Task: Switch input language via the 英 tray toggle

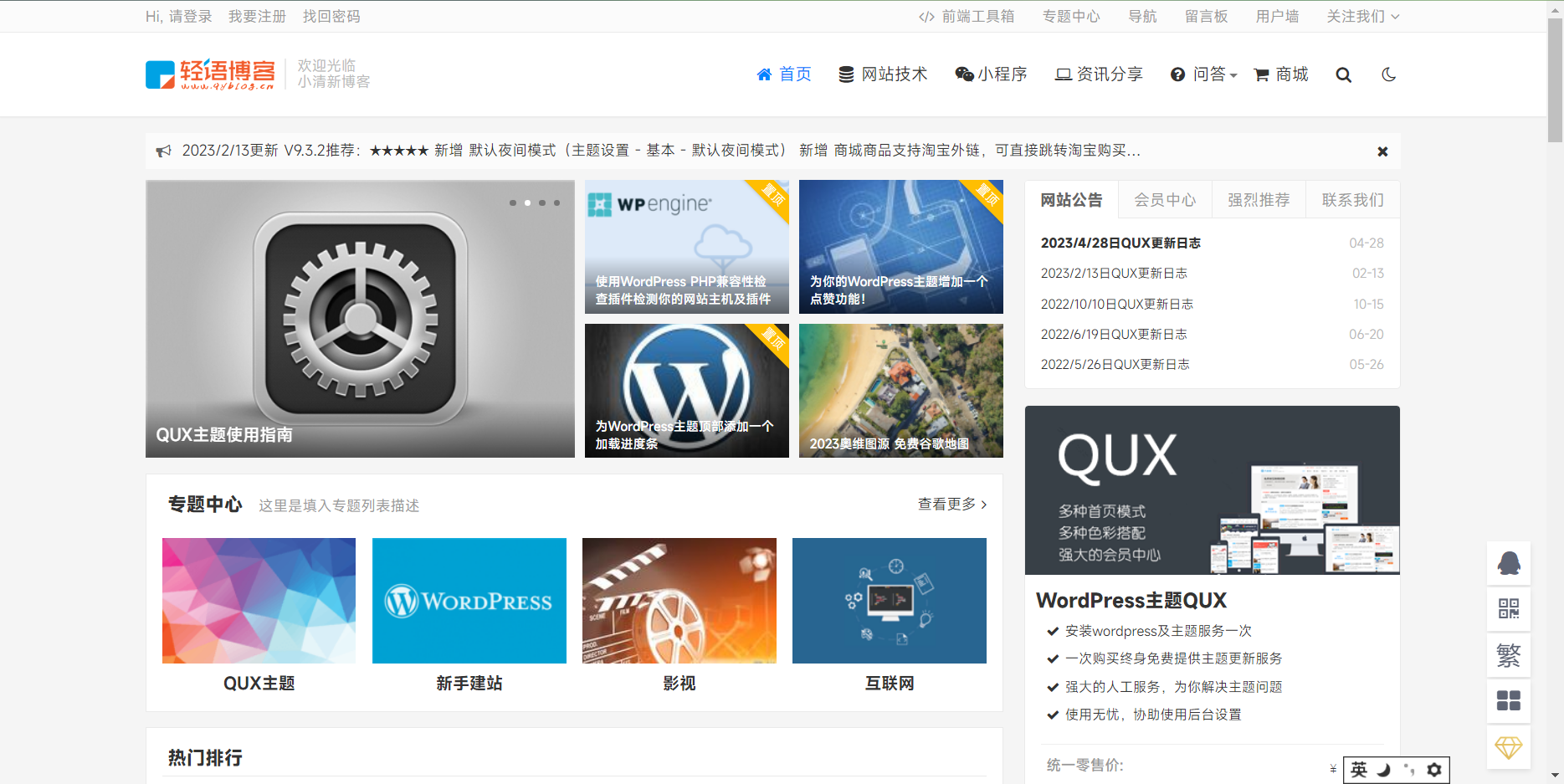Action: point(1359,770)
